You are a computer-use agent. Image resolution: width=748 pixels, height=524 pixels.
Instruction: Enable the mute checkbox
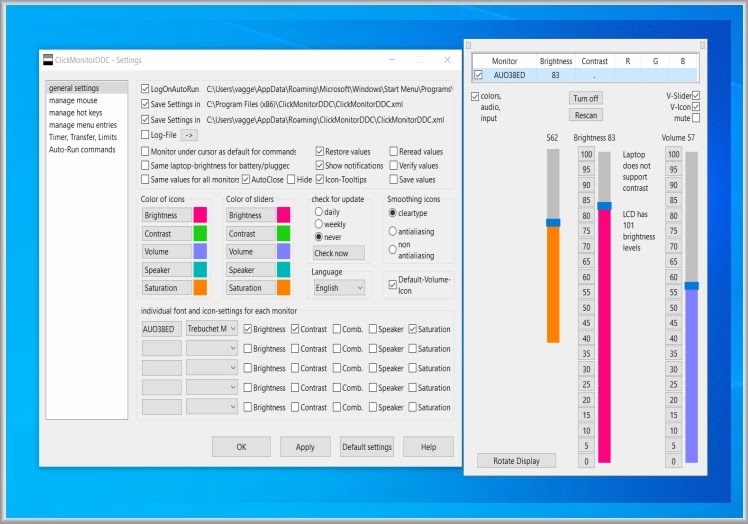click(x=696, y=117)
